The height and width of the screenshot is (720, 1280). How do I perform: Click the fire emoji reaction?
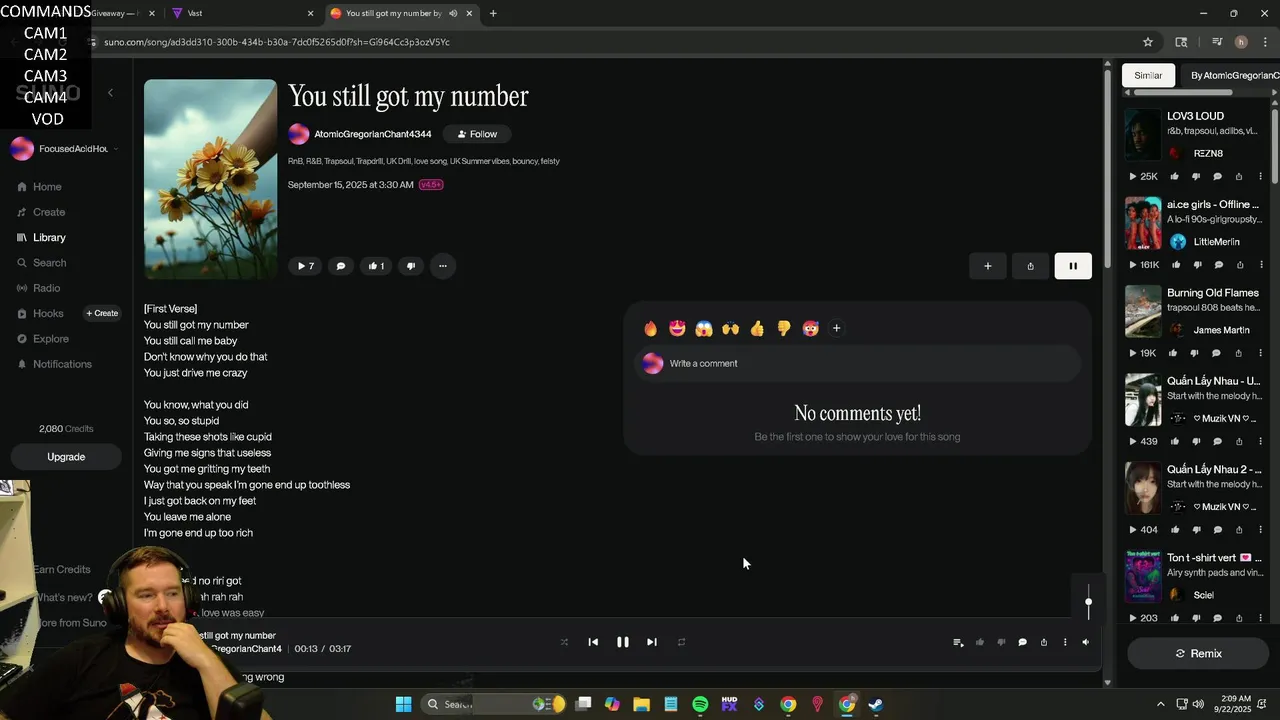click(651, 328)
